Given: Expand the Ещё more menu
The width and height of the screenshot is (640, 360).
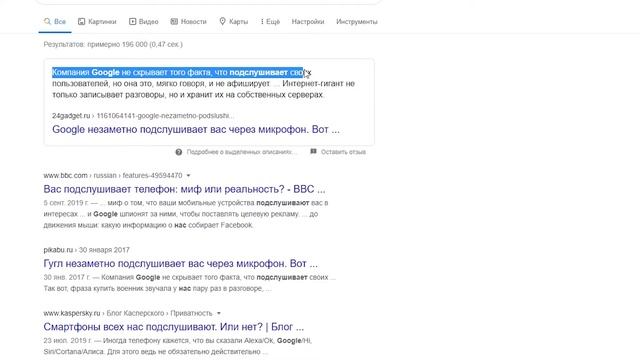Looking at the screenshot, I should coord(271,22).
